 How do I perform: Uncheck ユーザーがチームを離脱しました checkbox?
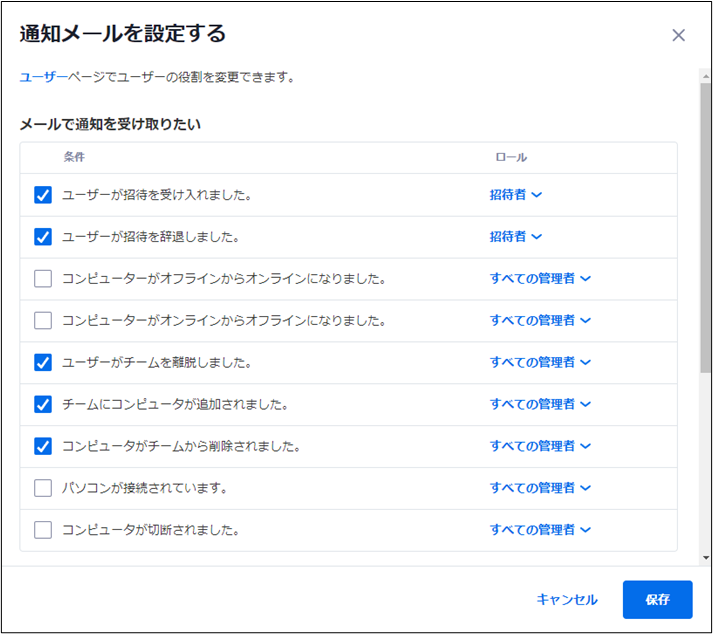[43, 362]
